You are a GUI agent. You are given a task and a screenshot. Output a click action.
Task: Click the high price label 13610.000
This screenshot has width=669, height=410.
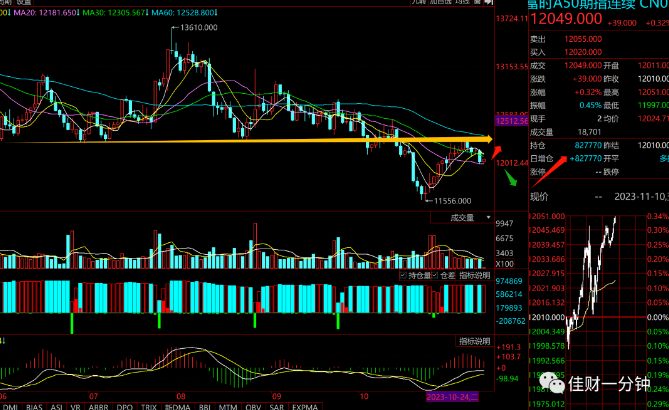198,27
